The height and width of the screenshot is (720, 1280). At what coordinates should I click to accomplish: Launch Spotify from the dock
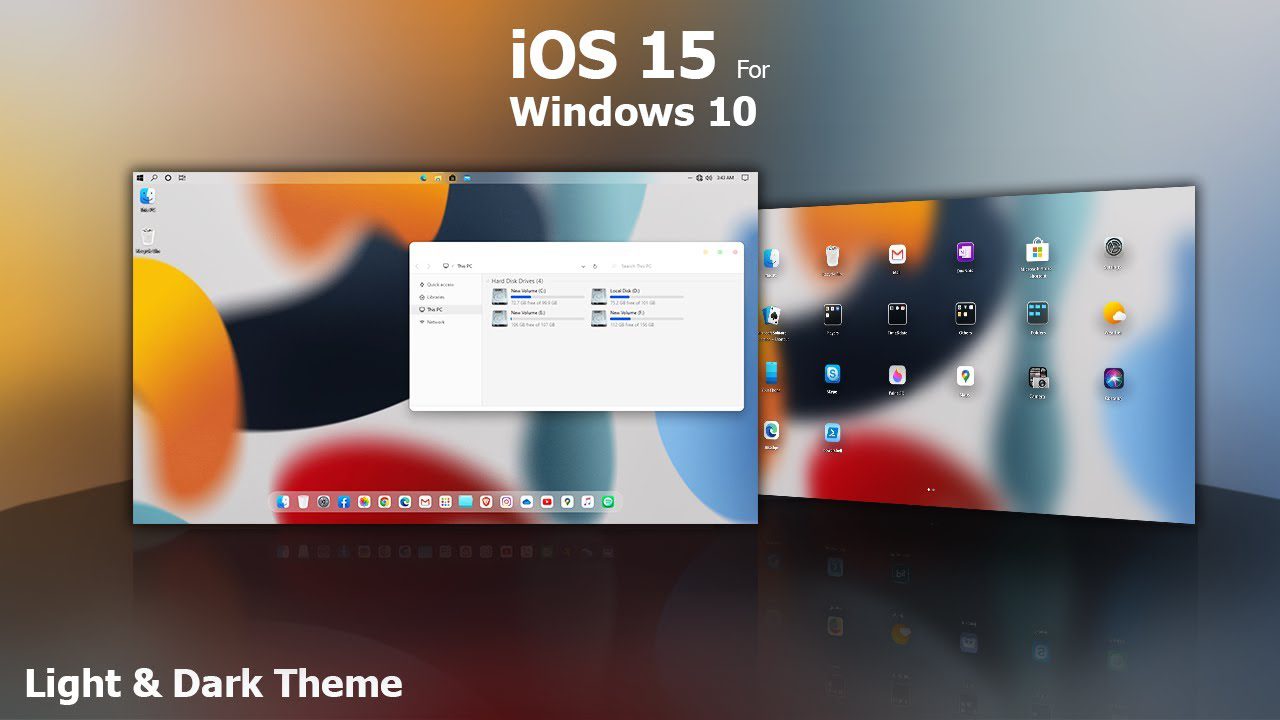[x=608, y=502]
